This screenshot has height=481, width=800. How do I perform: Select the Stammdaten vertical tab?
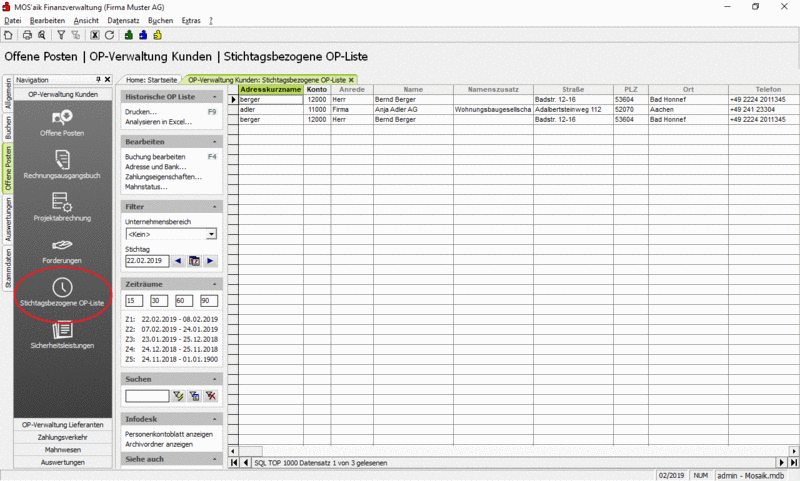pos(8,268)
